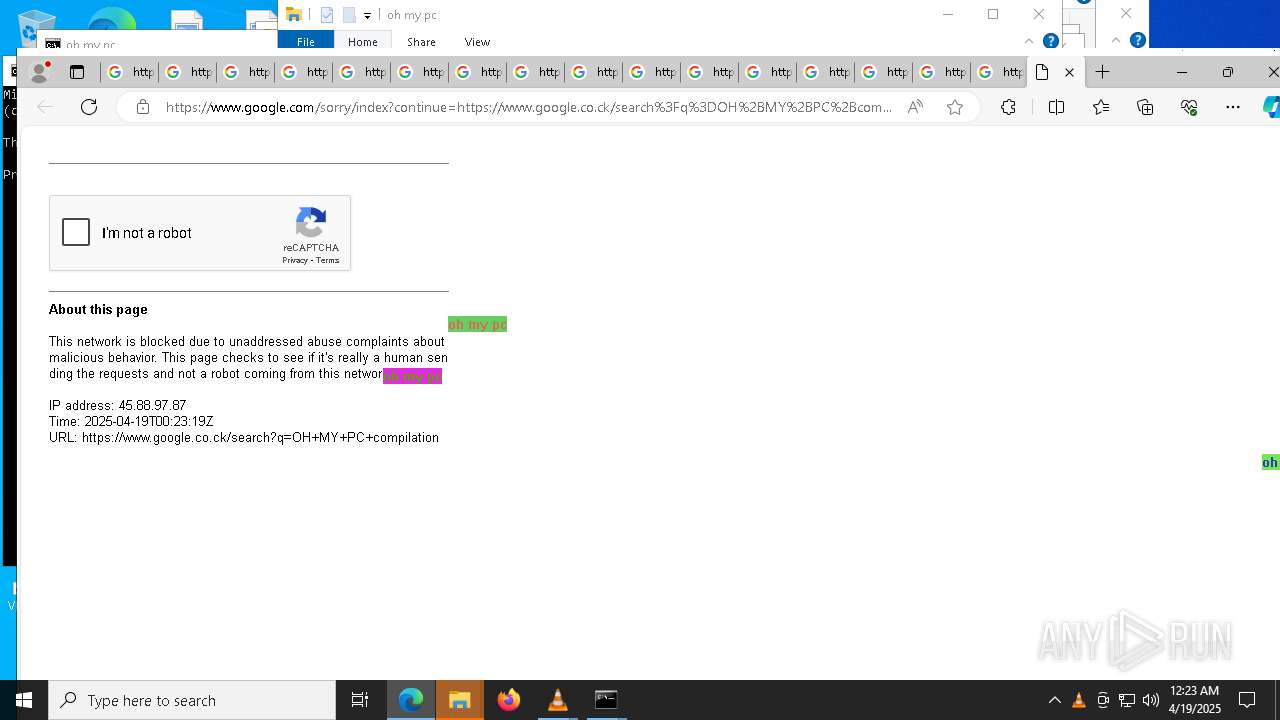Close the active Edge tab
Viewport: 1280px width, 720px height.
pos(1069,72)
